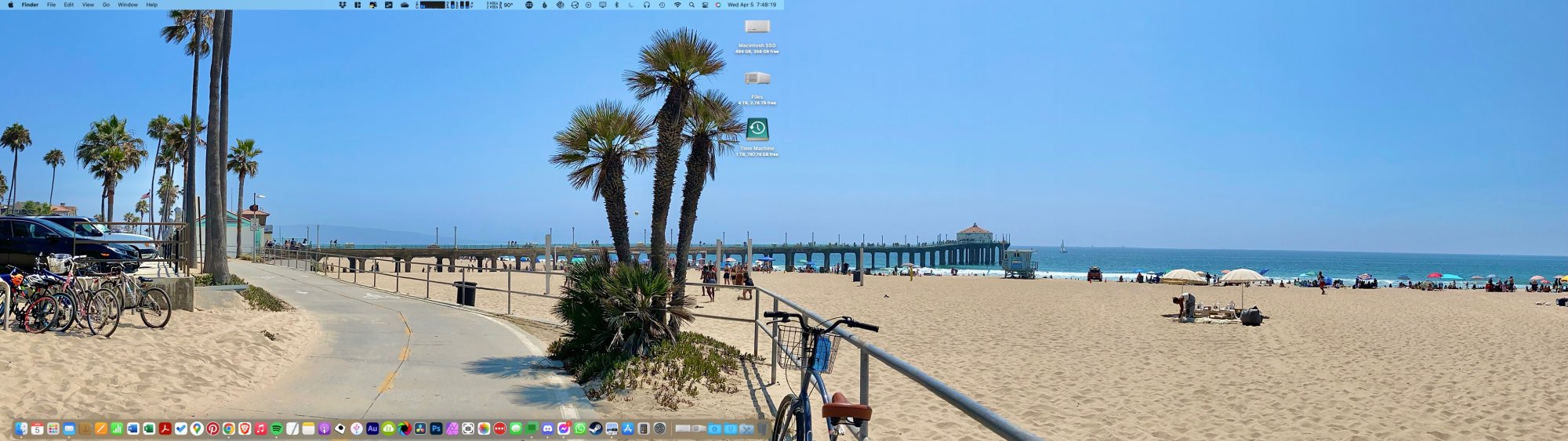Image resolution: width=1568 pixels, height=441 pixels.
Task: Open the Apple menu
Action: (x=11, y=5)
